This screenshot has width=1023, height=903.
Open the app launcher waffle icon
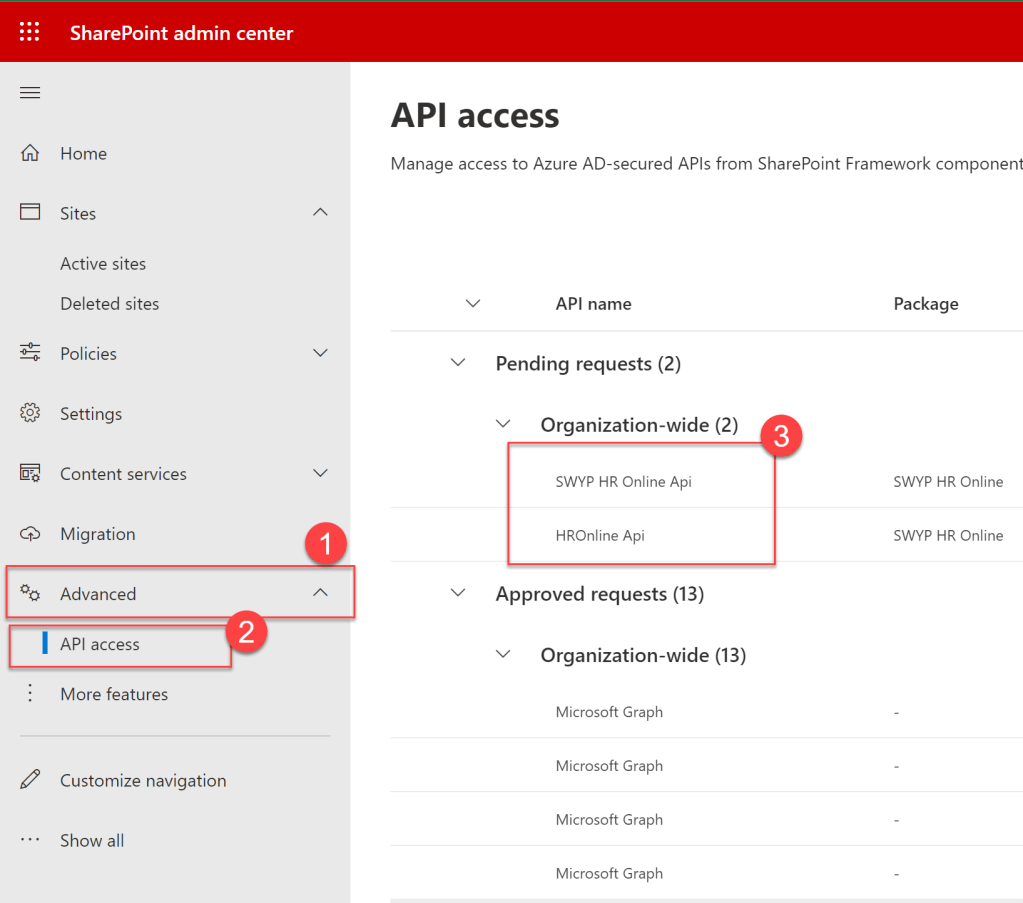[x=30, y=32]
